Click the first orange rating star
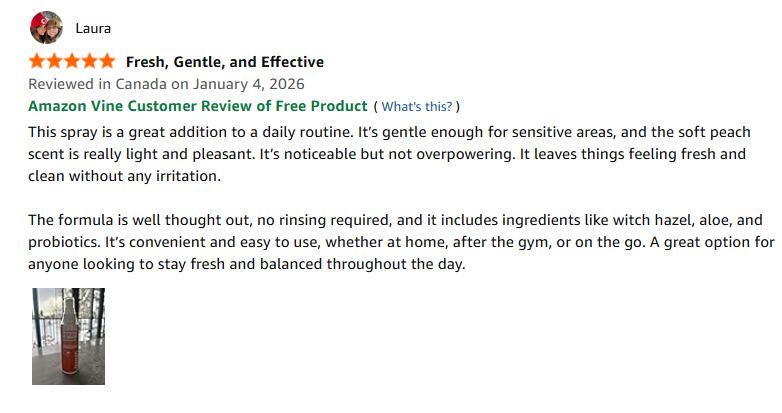 tap(37, 62)
